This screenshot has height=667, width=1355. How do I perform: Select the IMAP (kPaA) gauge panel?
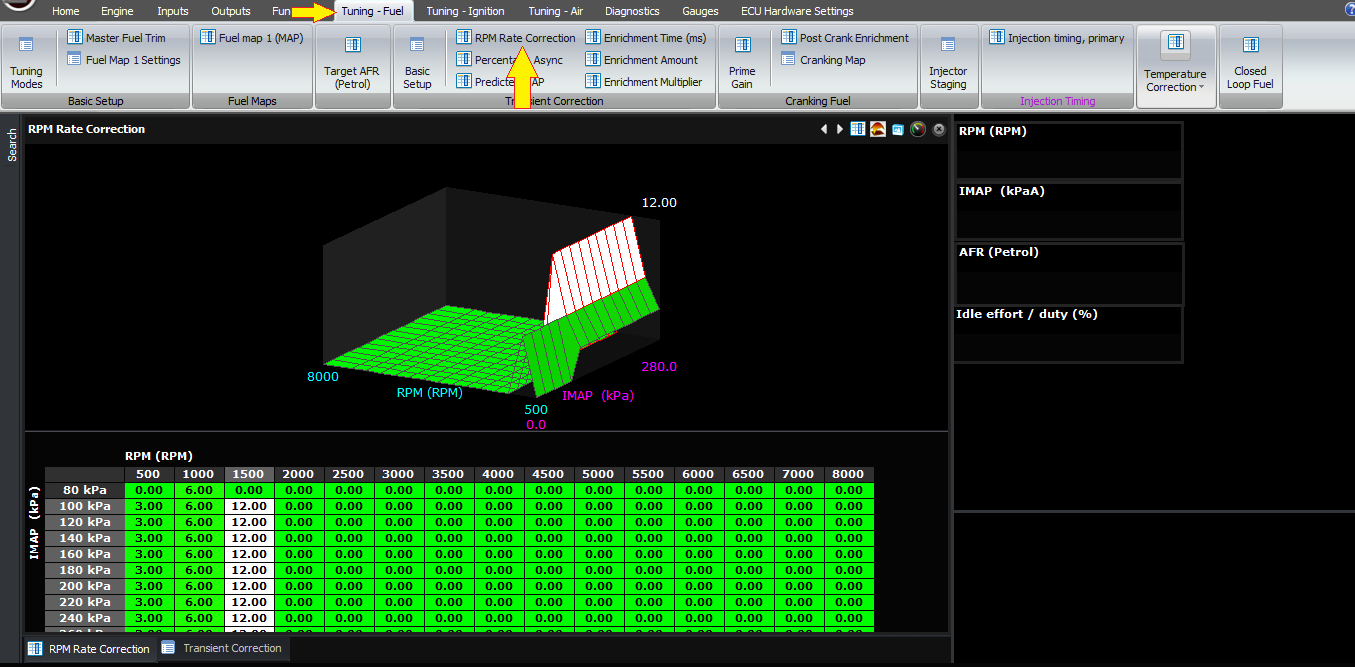coord(1068,211)
